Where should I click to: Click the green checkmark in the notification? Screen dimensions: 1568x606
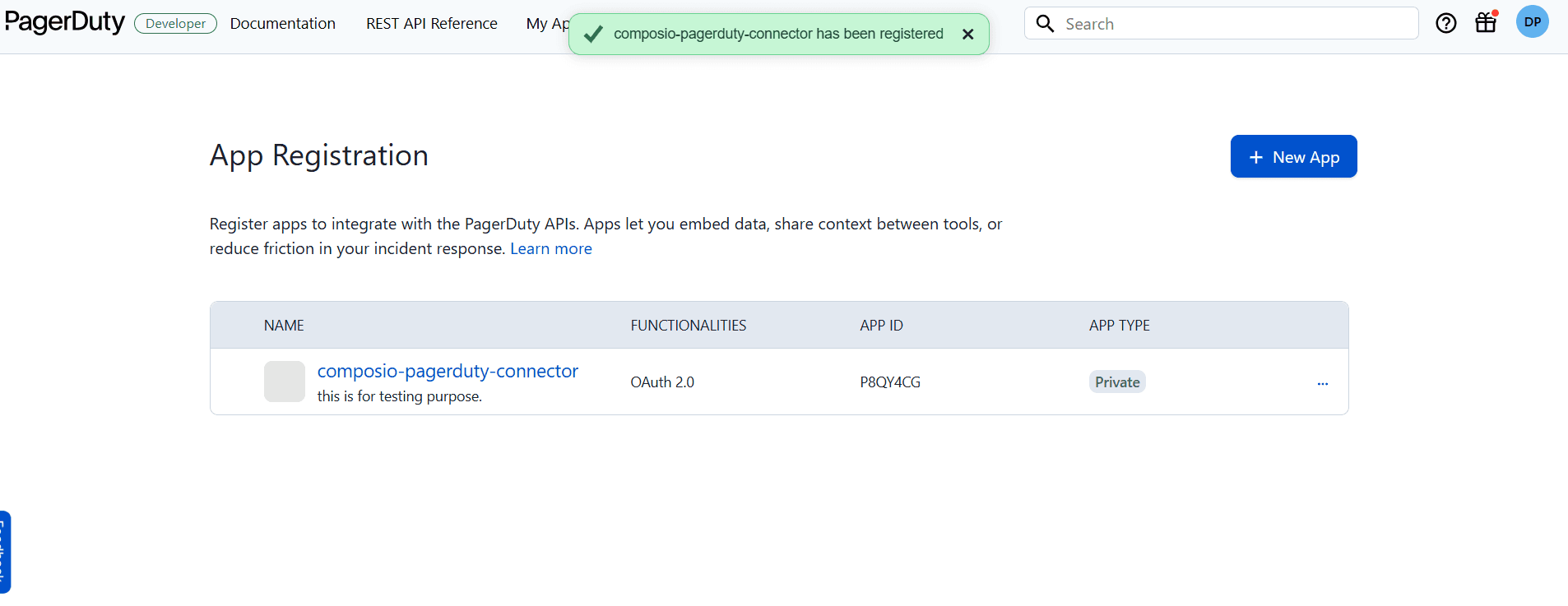(x=592, y=34)
